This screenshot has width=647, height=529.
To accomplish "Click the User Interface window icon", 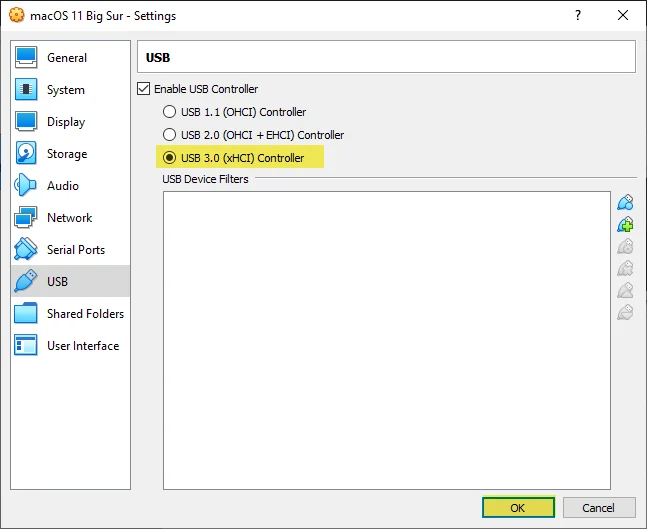I will coord(26,345).
